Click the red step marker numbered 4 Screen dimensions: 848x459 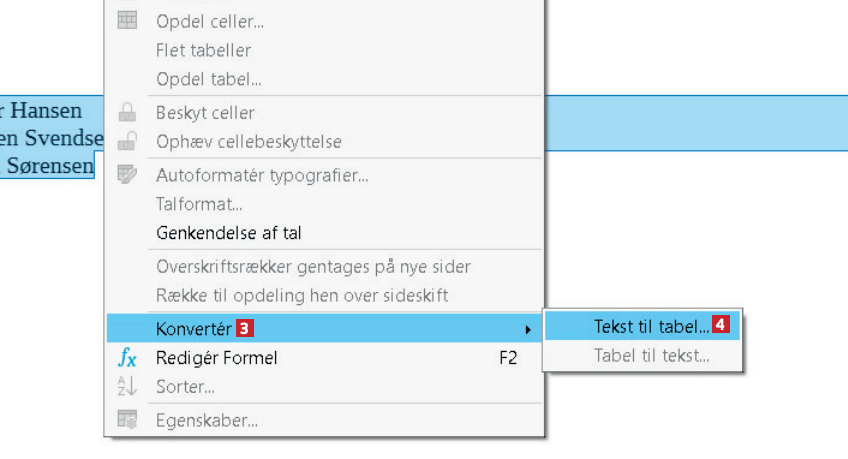point(720,325)
